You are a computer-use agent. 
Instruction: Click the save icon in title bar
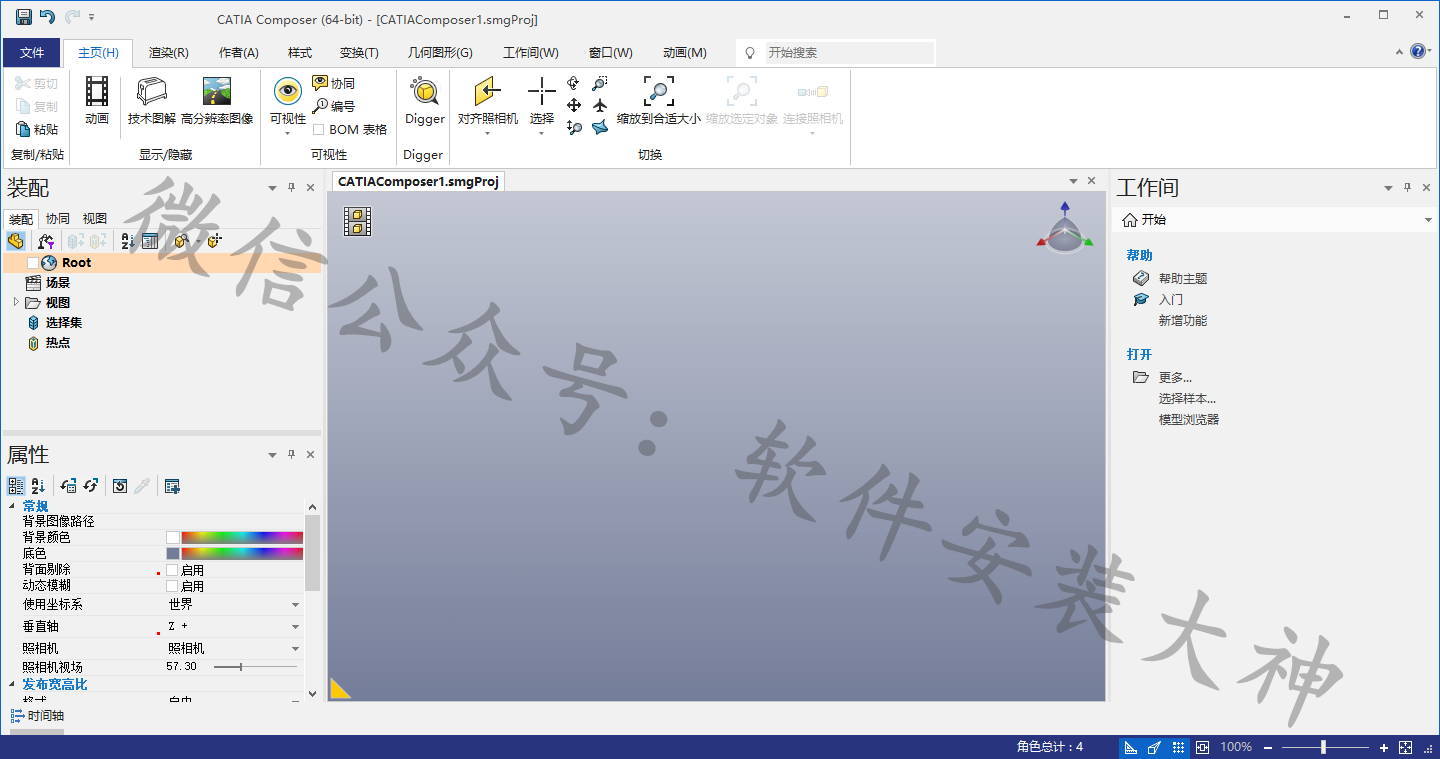pos(23,17)
